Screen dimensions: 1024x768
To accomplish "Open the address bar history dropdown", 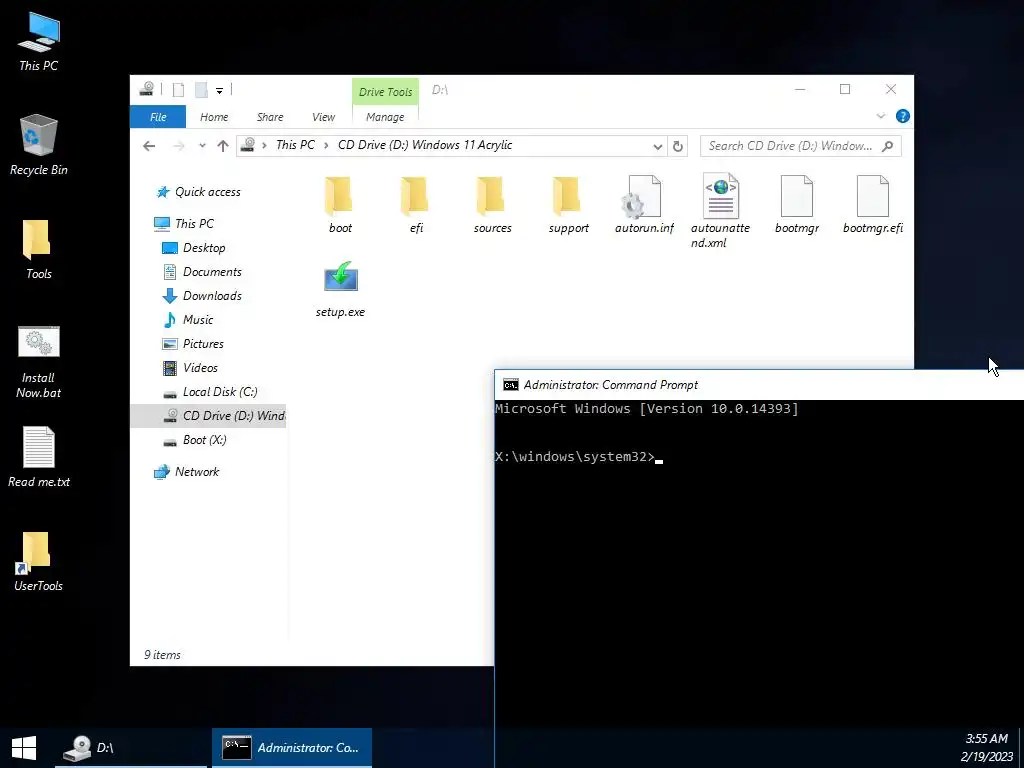I will point(658,146).
